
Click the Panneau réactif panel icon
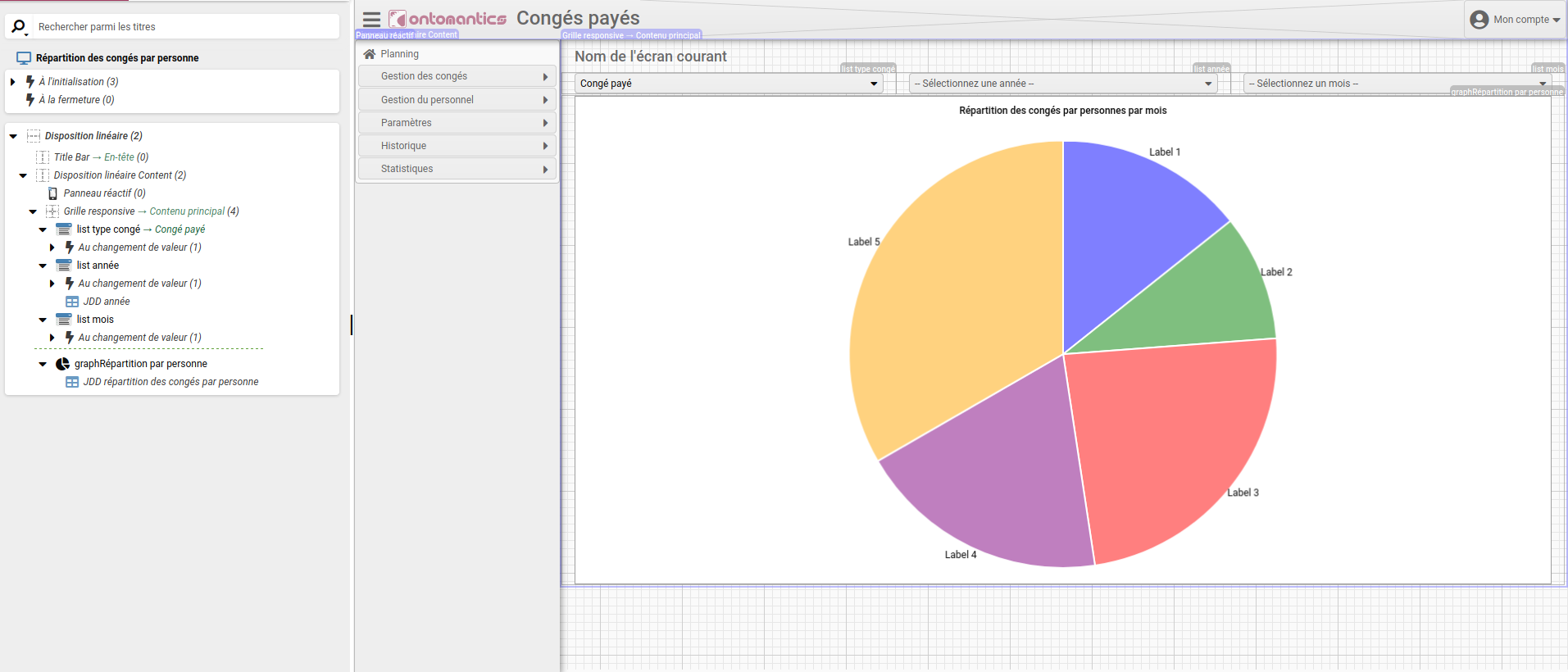point(52,193)
